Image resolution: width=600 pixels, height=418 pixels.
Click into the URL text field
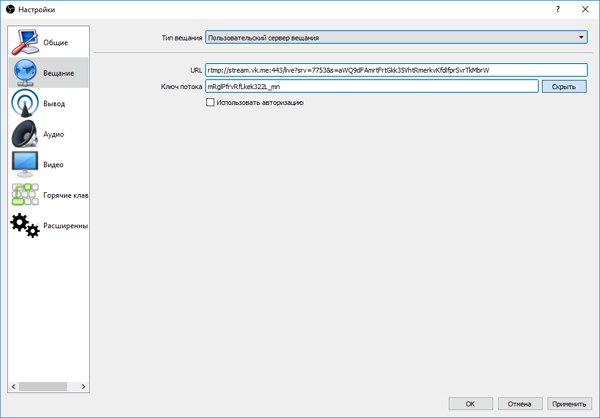point(396,70)
